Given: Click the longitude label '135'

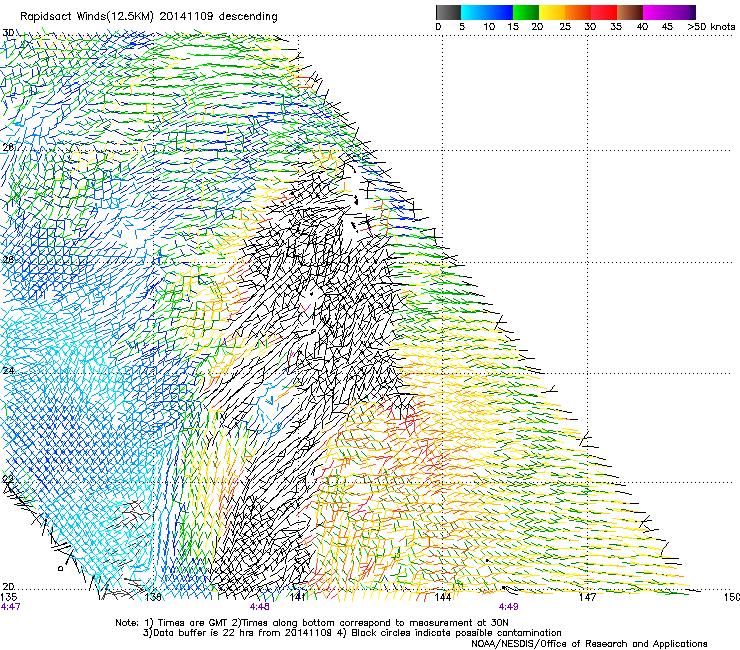Looking at the screenshot, I should point(8,597).
